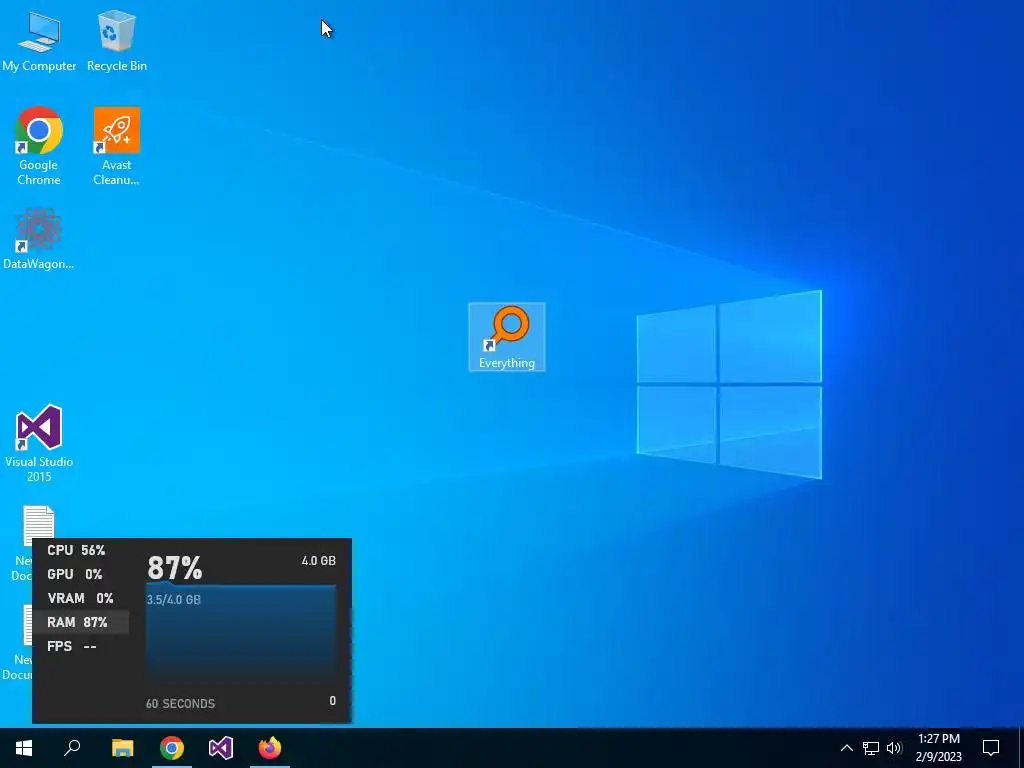Select the Everything search shortcut icon

coord(507,337)
